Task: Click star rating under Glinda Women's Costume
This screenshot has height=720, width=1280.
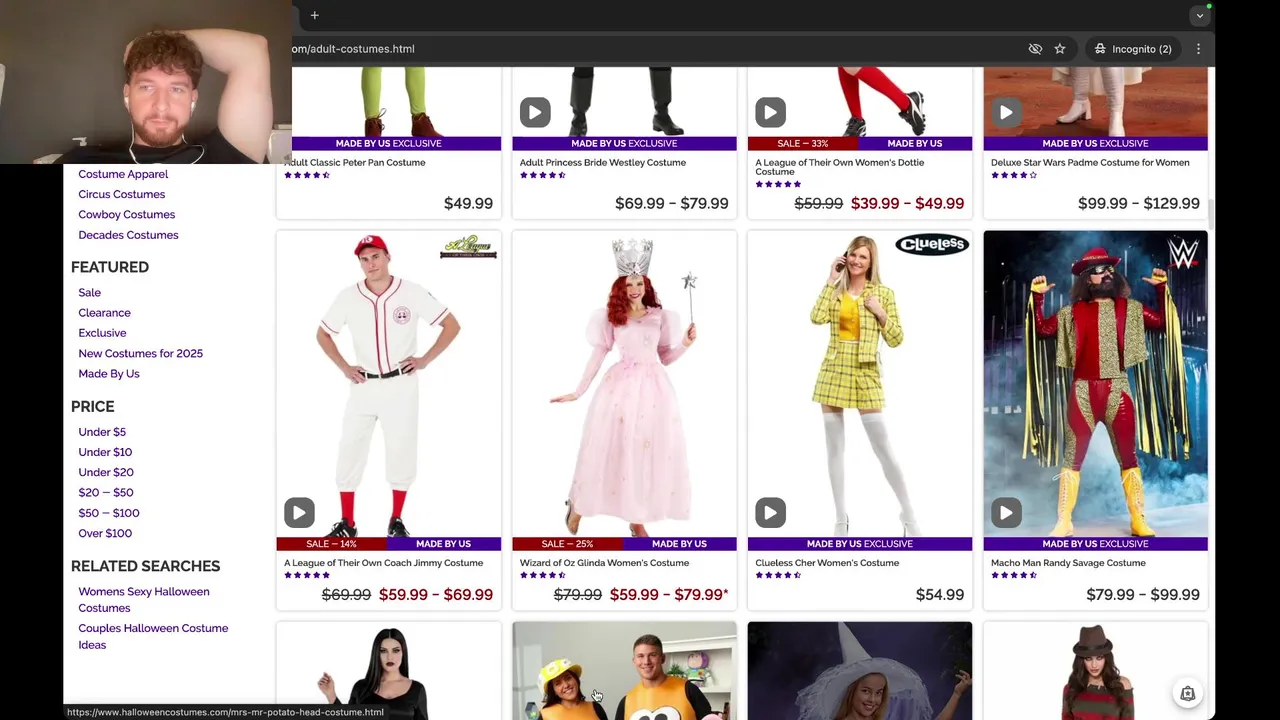Action: [x=542, y=575]
